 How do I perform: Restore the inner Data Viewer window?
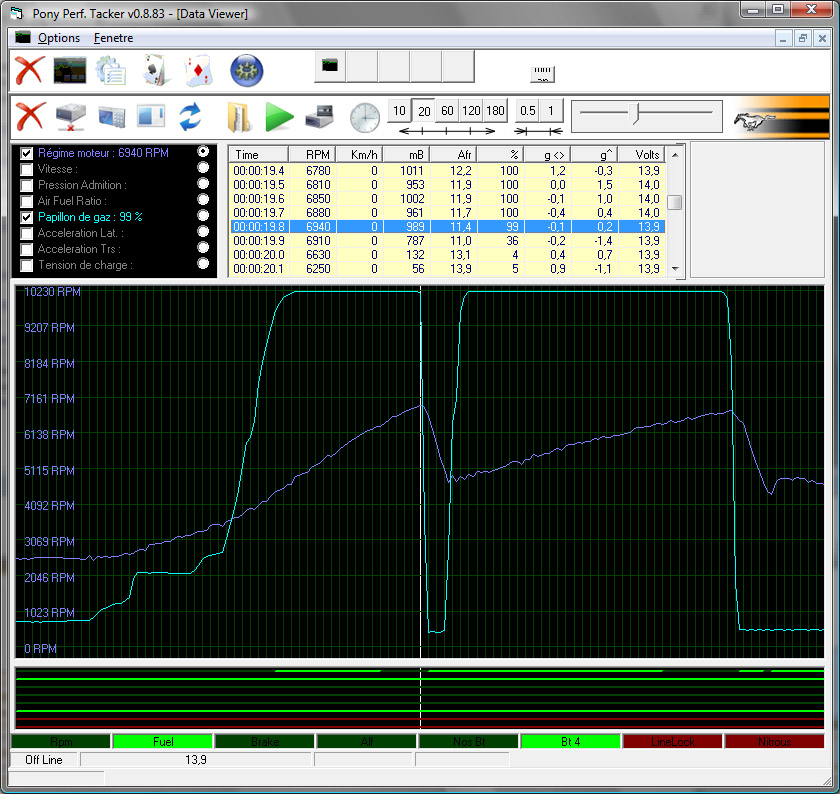[x=802, y=38]
